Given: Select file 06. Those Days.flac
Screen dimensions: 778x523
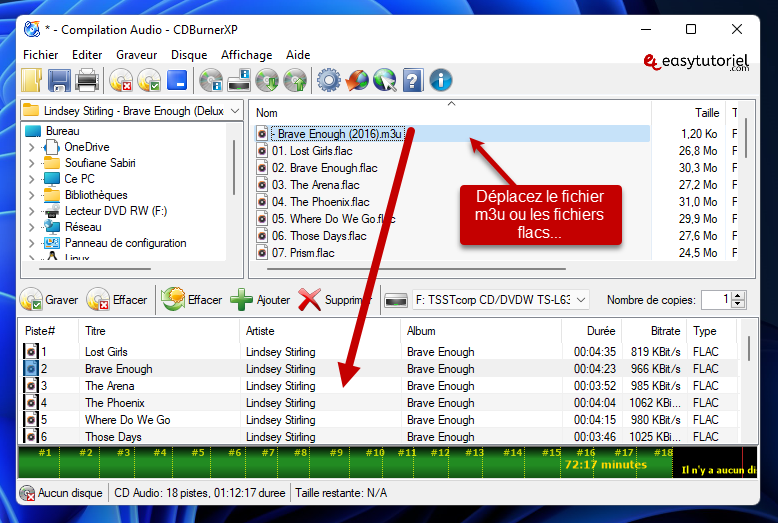Looking at the screenshot, I should 319,236.
